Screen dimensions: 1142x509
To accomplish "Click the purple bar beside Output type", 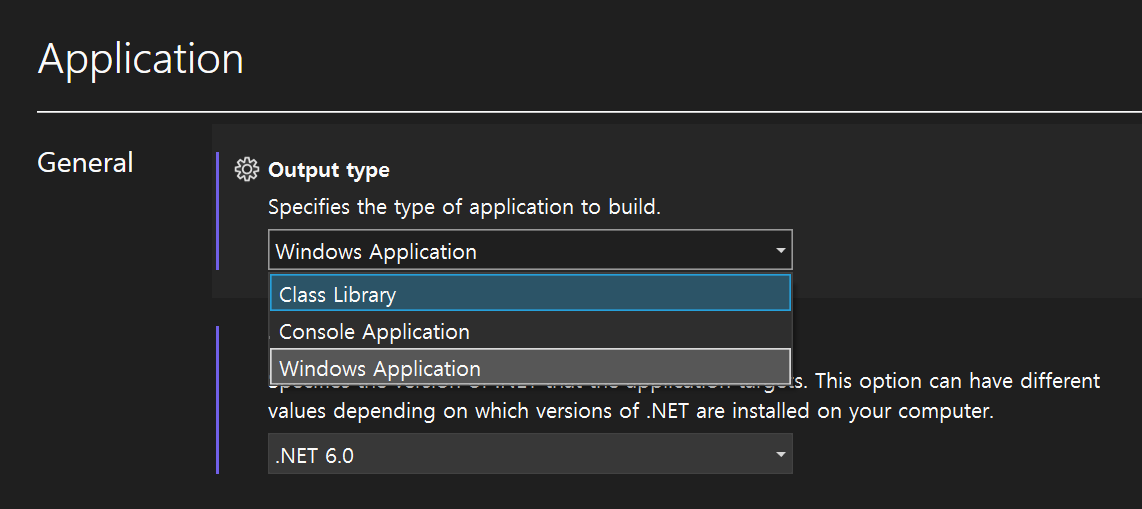I will coord(217,210).
